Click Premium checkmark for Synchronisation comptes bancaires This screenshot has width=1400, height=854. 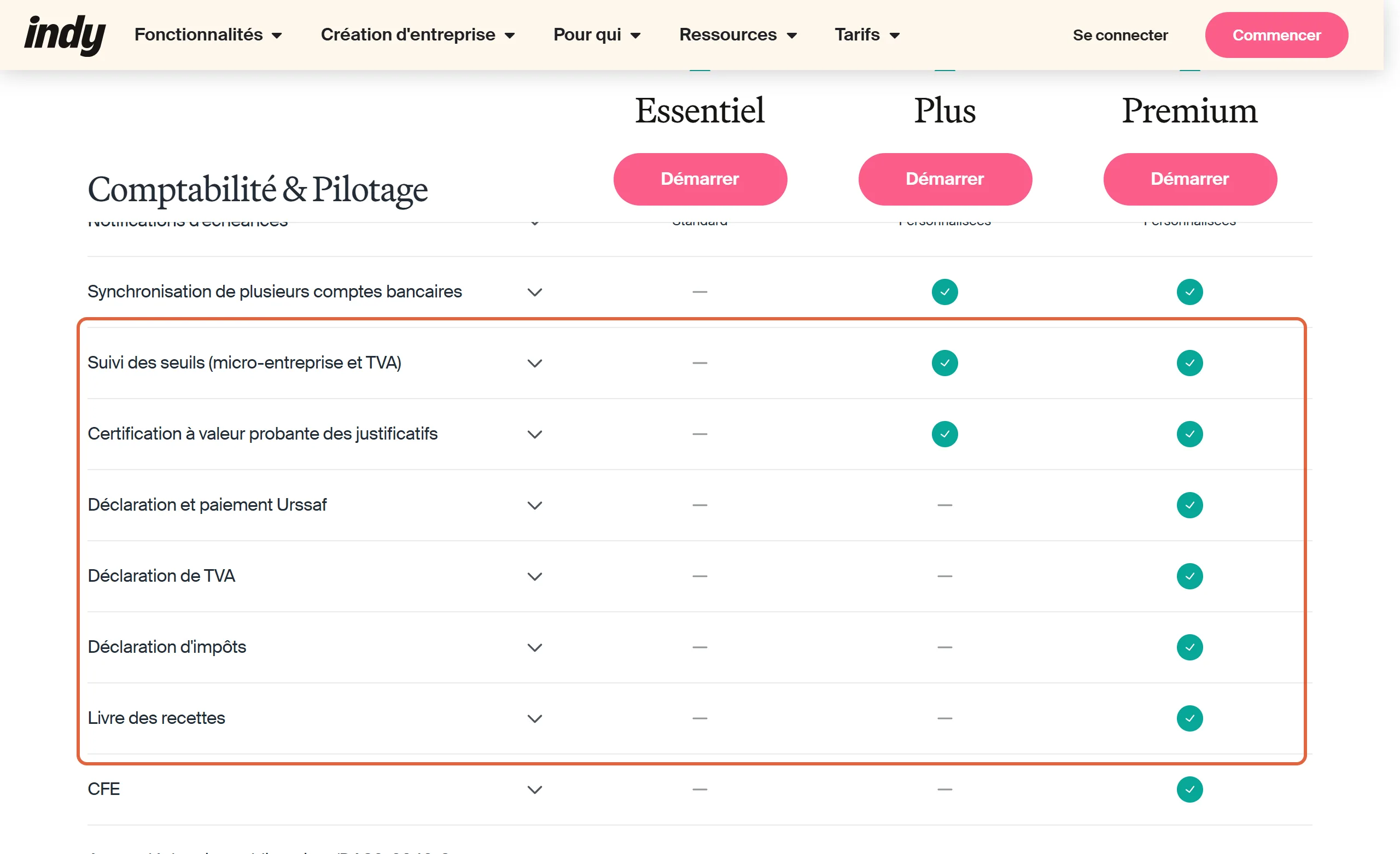[x=1190, y=292]
